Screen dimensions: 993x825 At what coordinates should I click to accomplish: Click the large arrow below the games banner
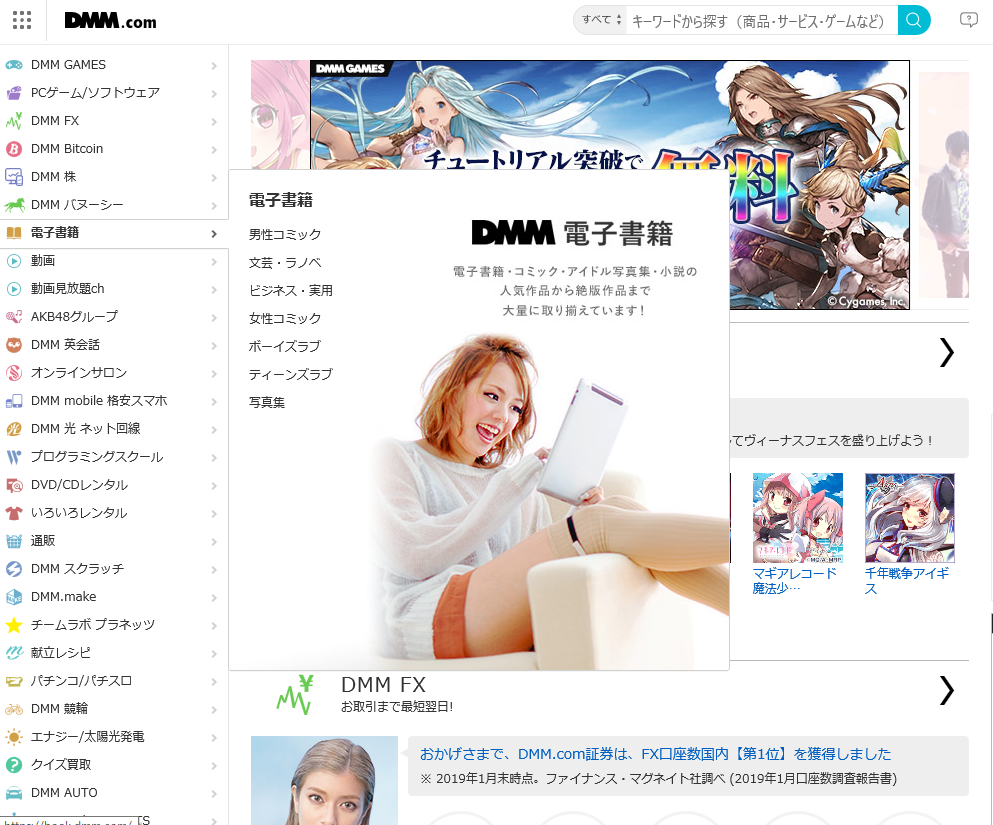[946, 352]
